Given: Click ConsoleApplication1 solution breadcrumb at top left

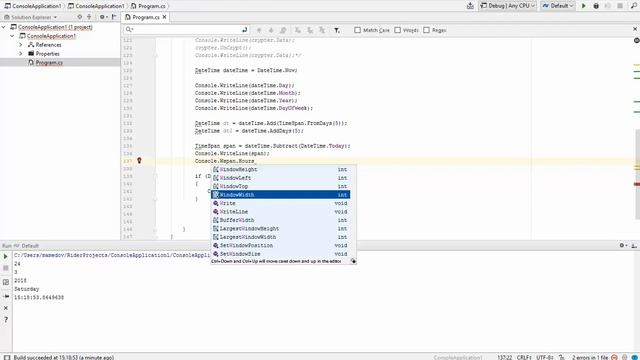Looking at the screenshot, I should [33, 6].
